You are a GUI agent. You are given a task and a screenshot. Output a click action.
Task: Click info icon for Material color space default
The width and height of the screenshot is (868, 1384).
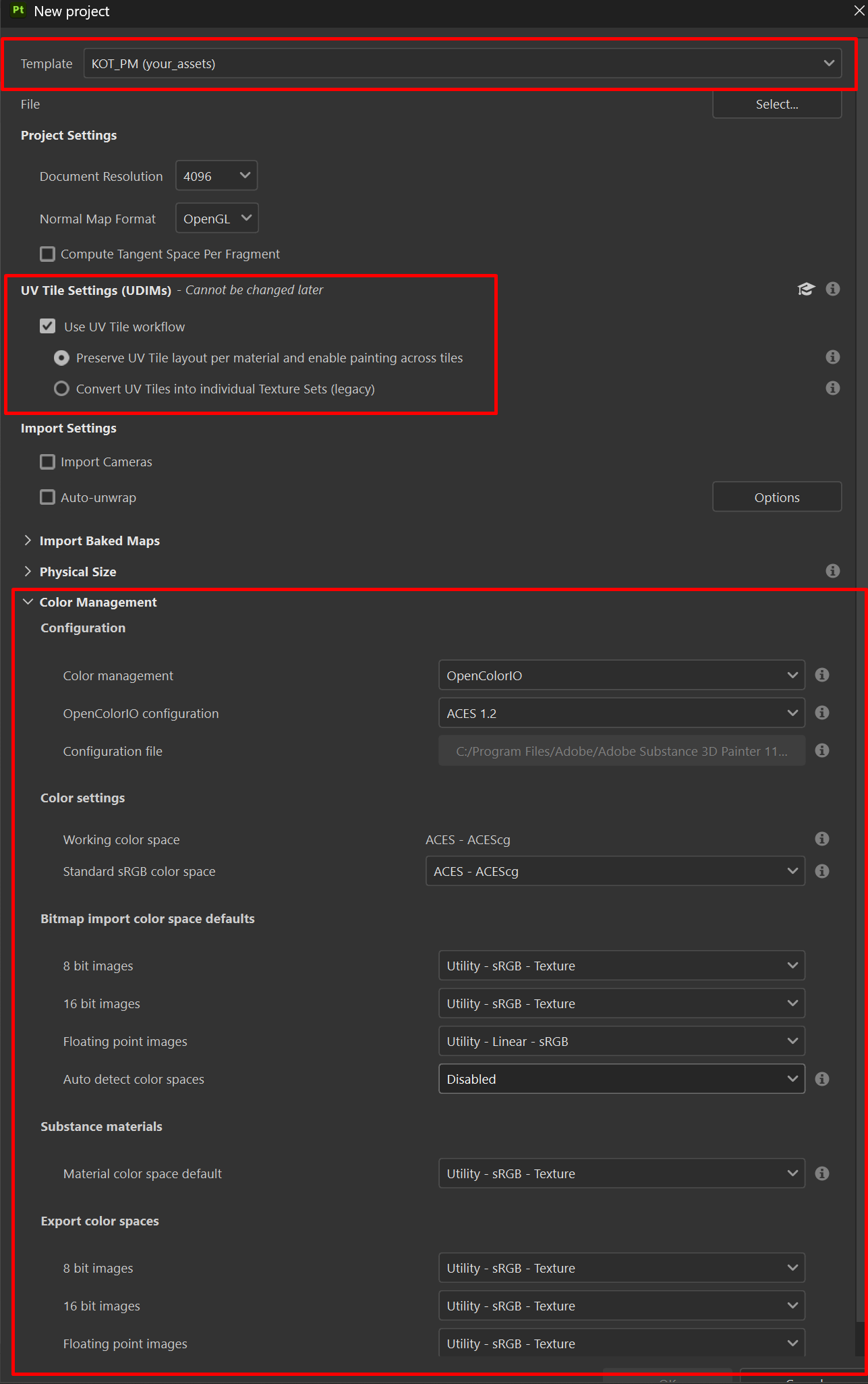coord(822,1173)
